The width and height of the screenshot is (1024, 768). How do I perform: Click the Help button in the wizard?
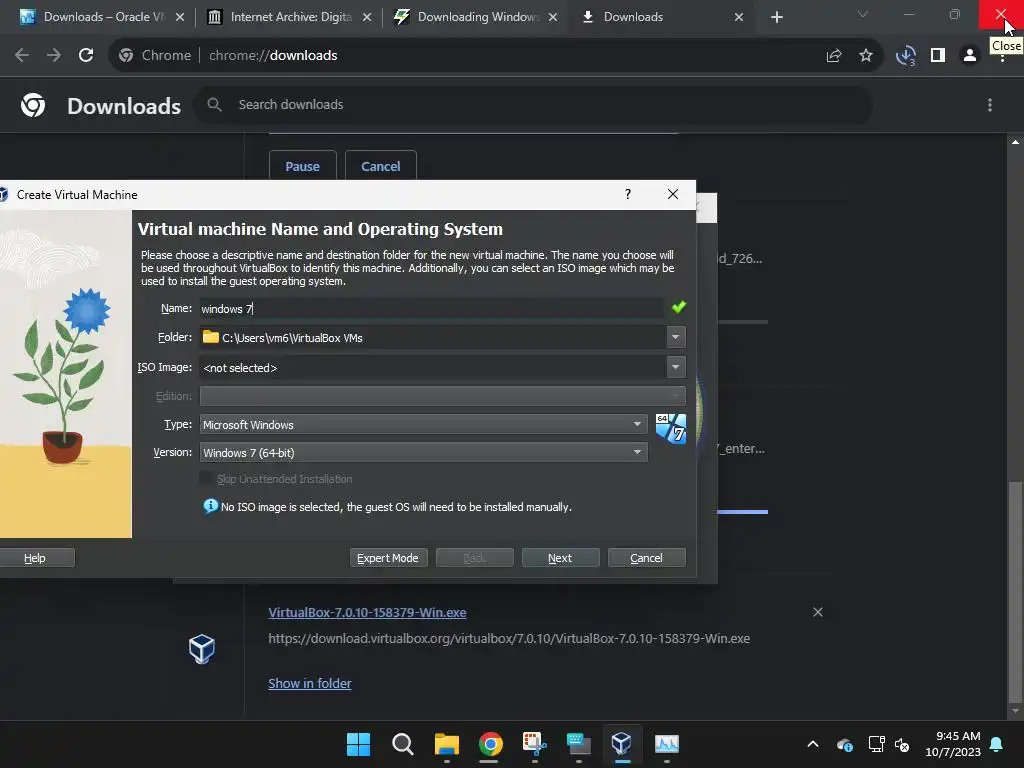tap(35, 558)
